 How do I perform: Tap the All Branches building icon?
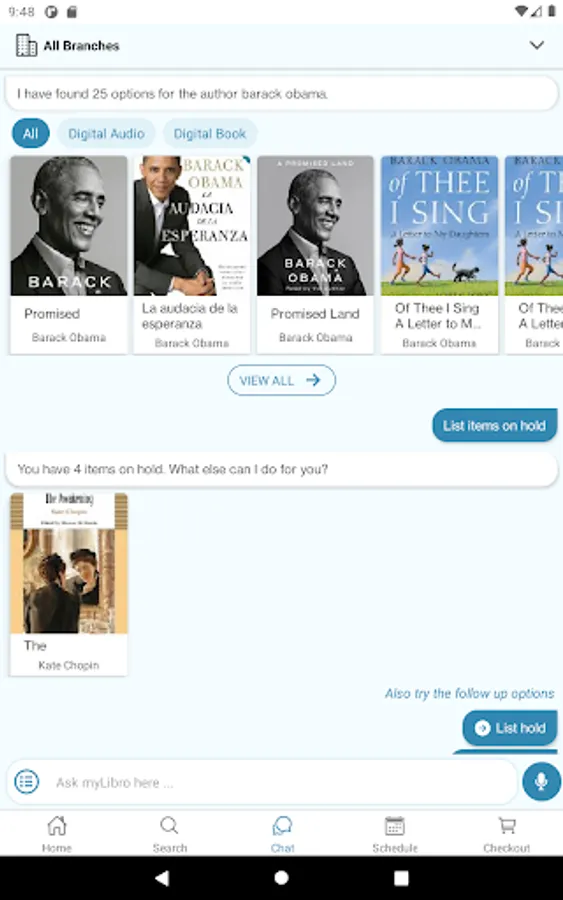(x=26, y=45)
